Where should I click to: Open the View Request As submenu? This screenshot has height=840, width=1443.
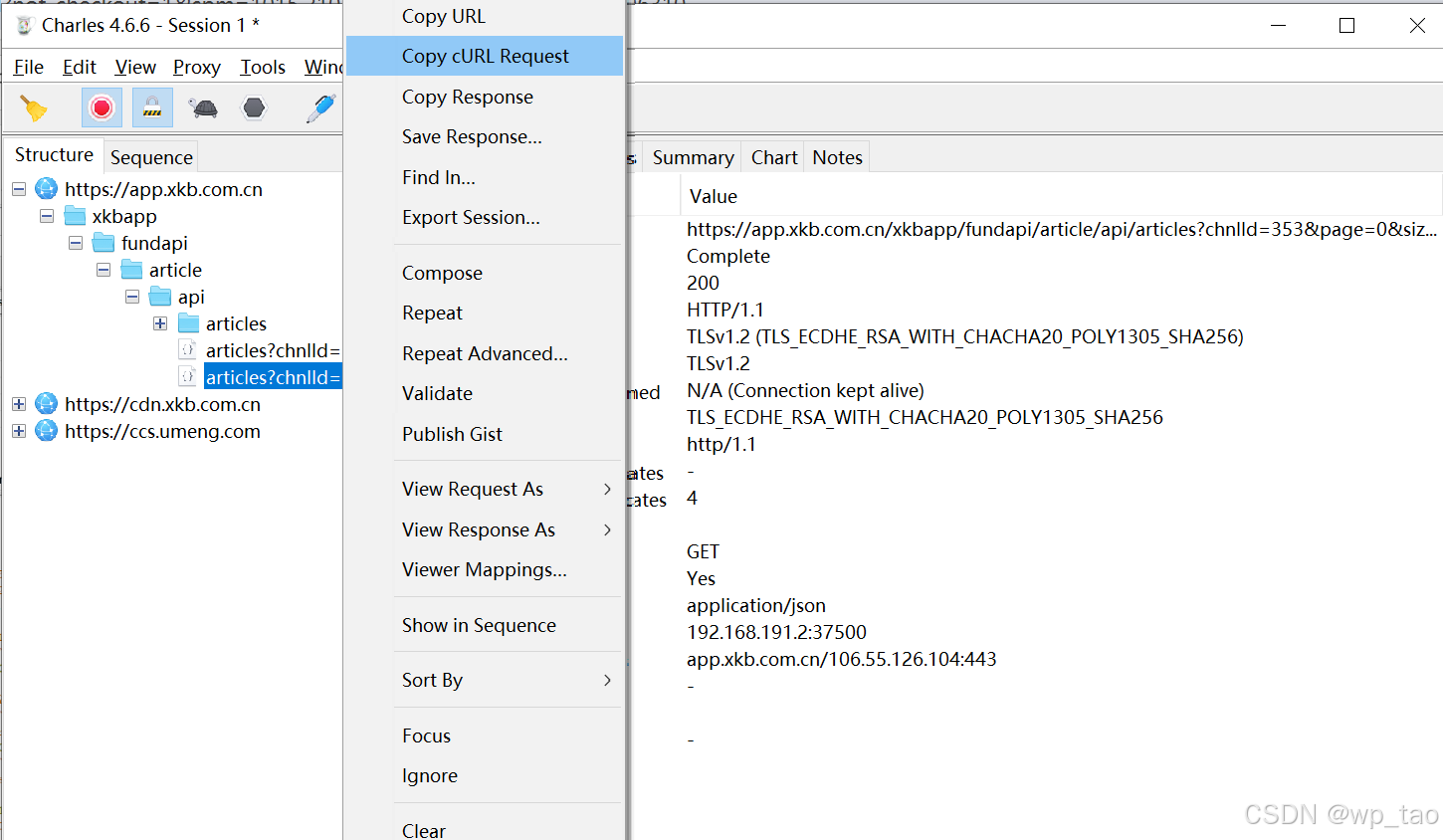point(485,489)
